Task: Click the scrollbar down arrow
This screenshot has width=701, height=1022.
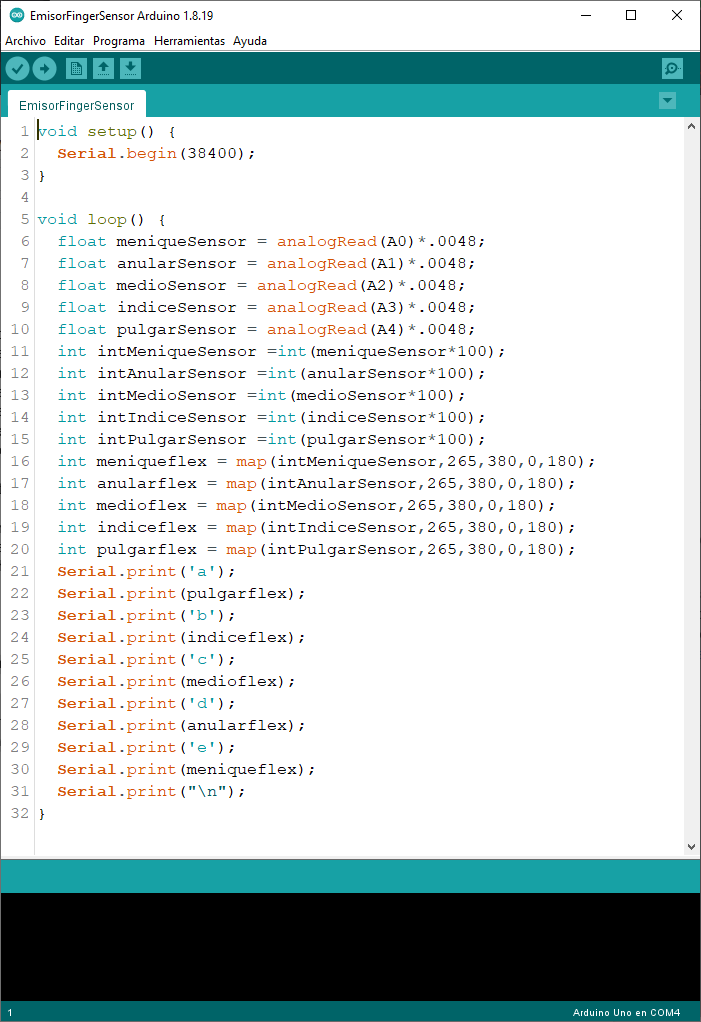Action: tap(691, 847)
